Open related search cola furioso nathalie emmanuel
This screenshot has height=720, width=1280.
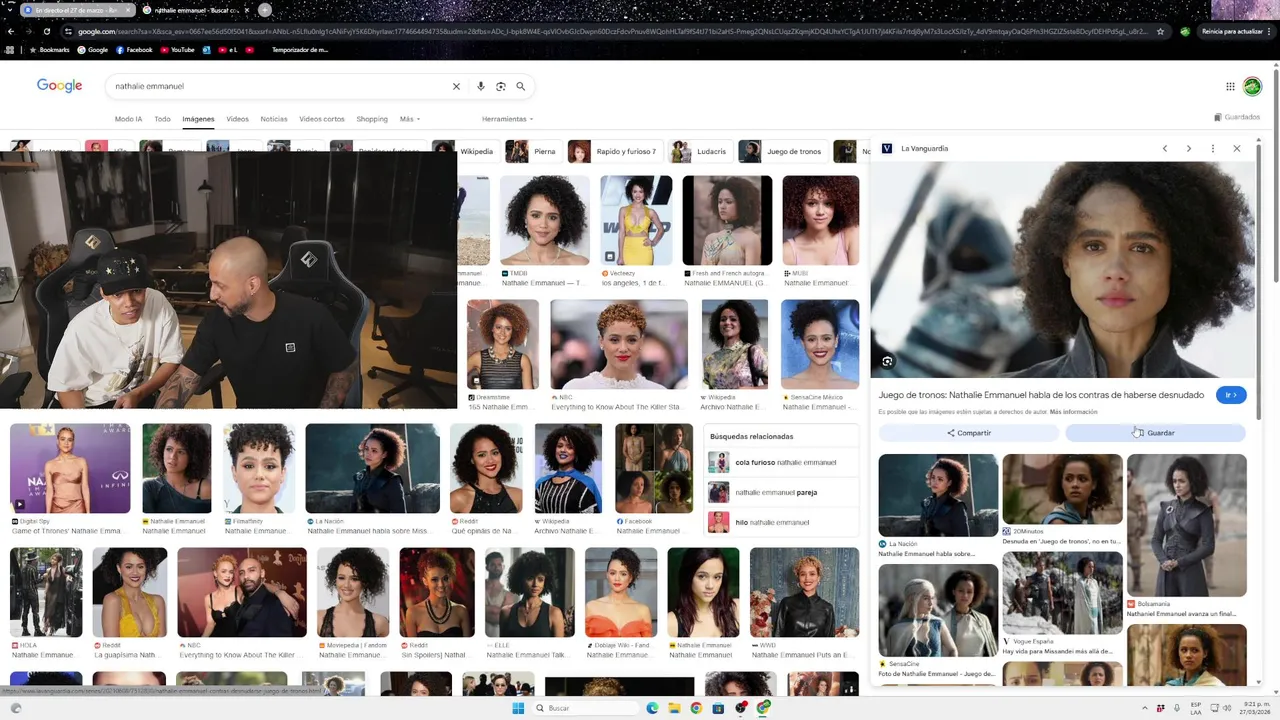coord(781,462)
